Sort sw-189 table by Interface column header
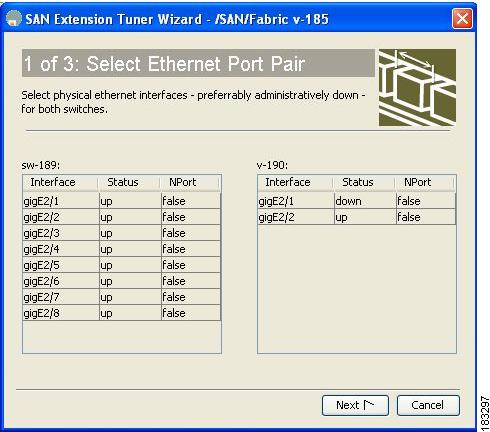Image resolution: width=490 pixels, height=432 pixels. tap(60, 183)
